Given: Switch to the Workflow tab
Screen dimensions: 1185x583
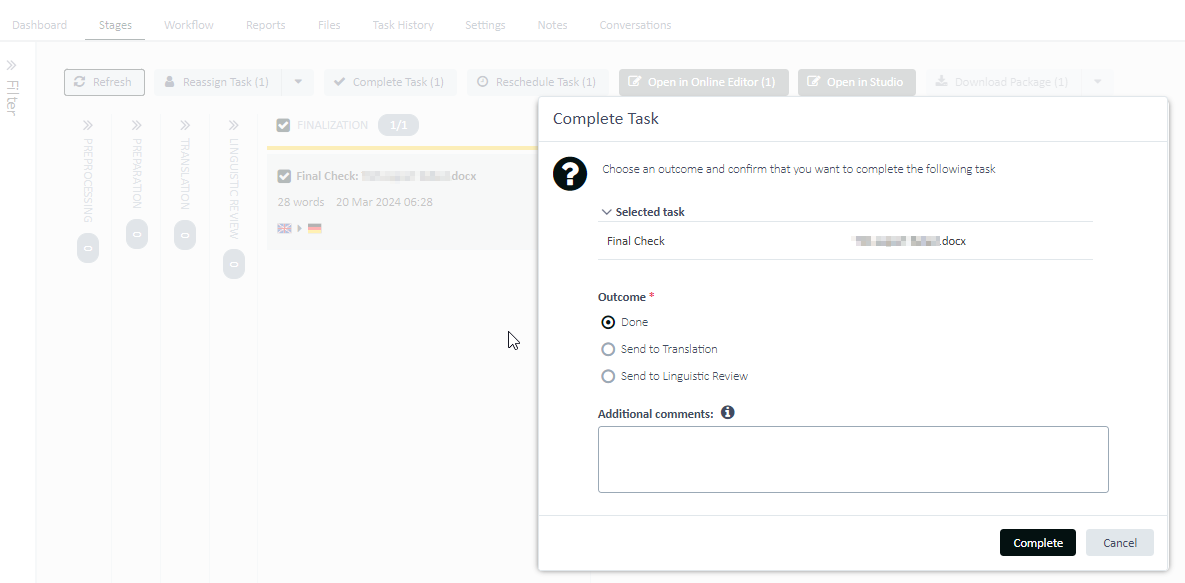Looking at the screenshot, I should 189,25.
